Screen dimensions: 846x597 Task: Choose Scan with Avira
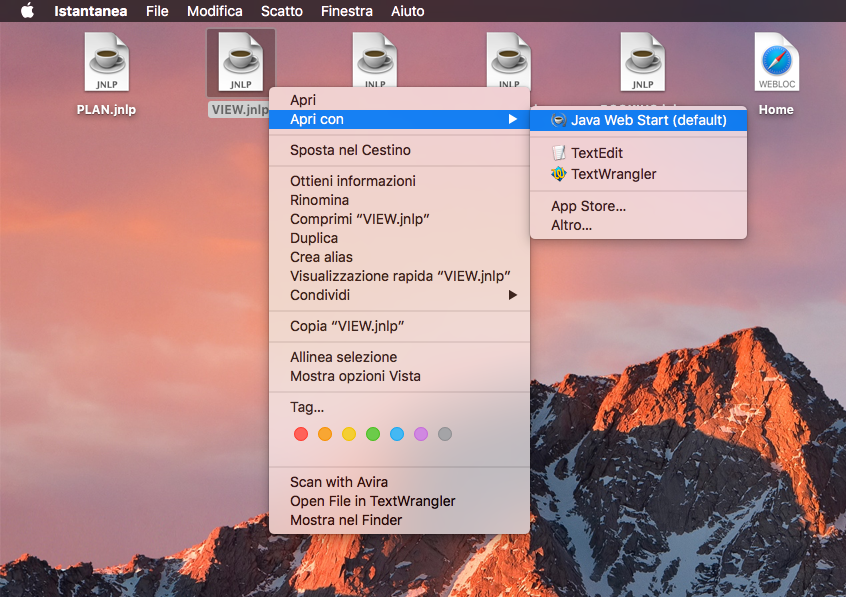tap(399, 482)
